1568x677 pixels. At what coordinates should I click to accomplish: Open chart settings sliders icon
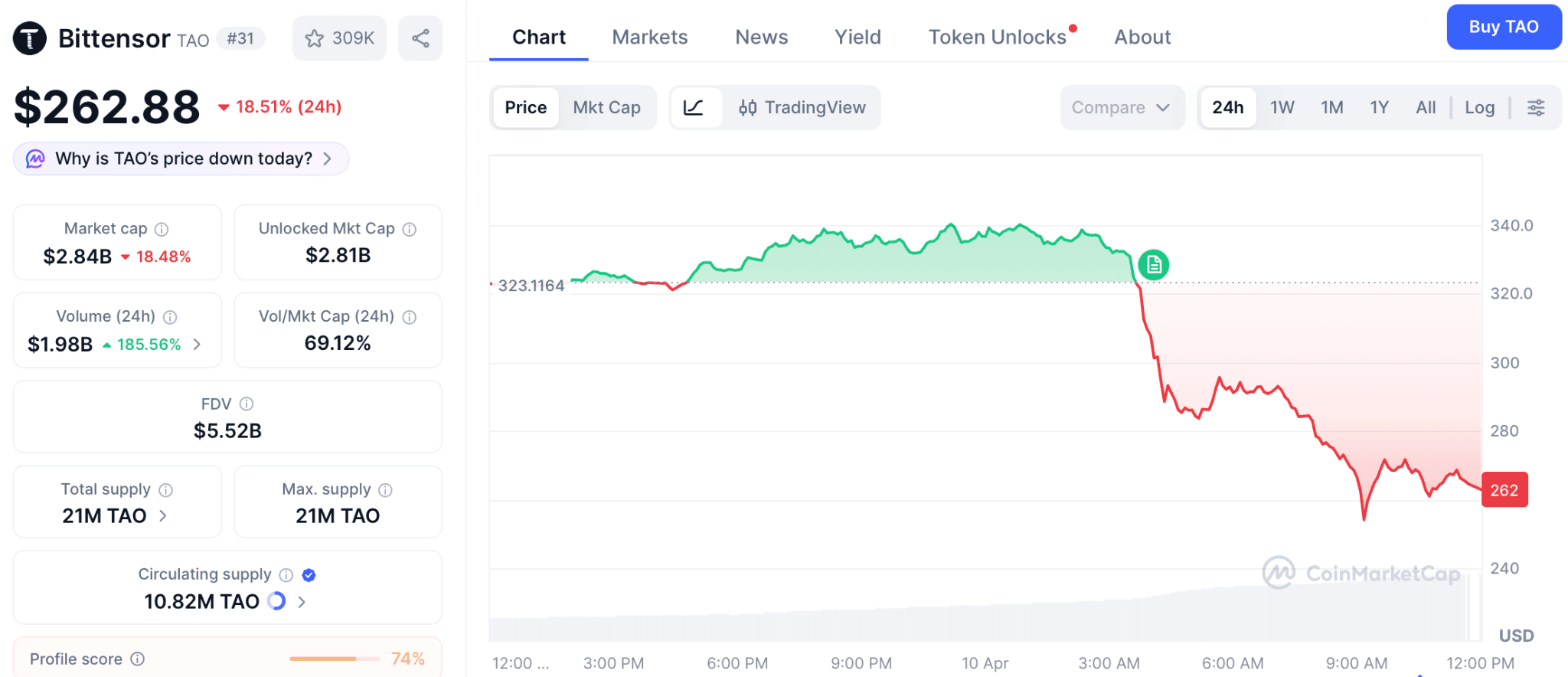pyautogui.click(x=1536, y=108)
